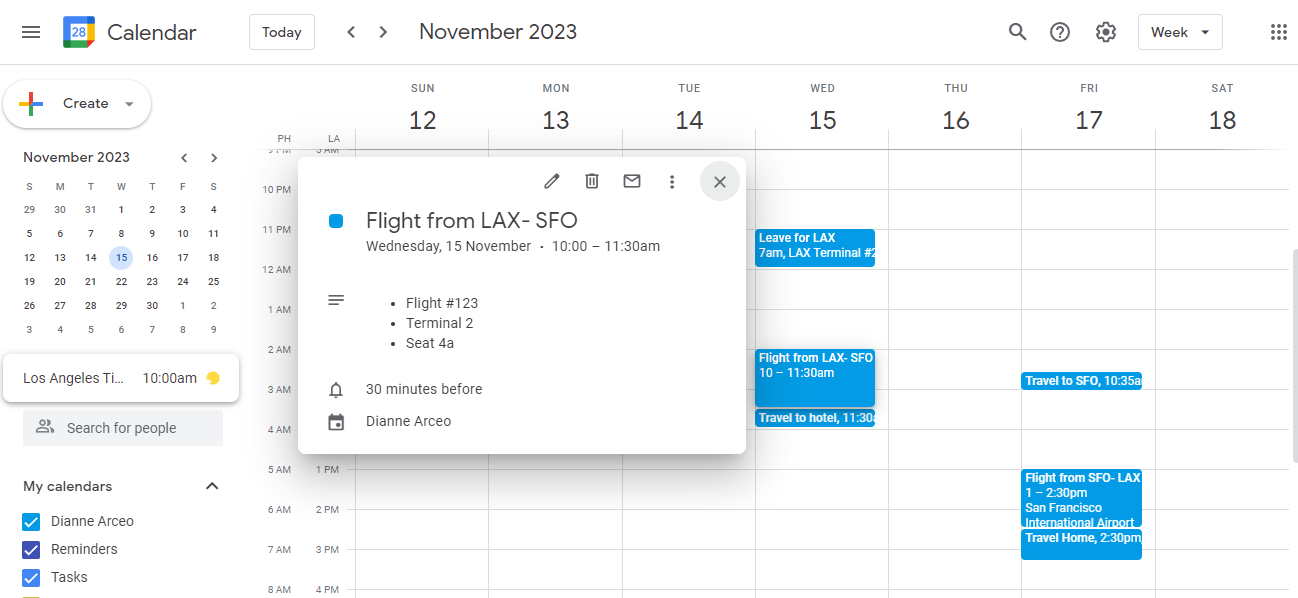Open the Flight from SFO- LAX event
This screenshot has height=598, width=1298.
(1081, 490)
